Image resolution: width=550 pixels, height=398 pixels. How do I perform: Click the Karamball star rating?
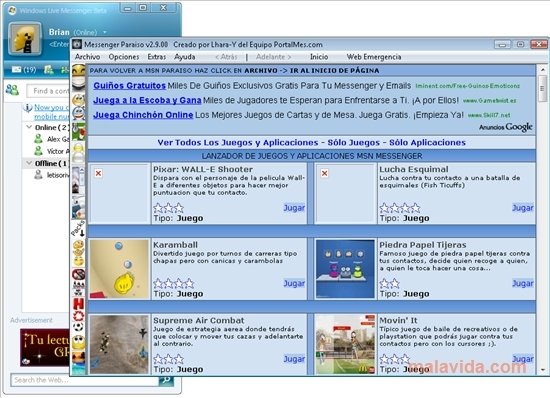174,283
